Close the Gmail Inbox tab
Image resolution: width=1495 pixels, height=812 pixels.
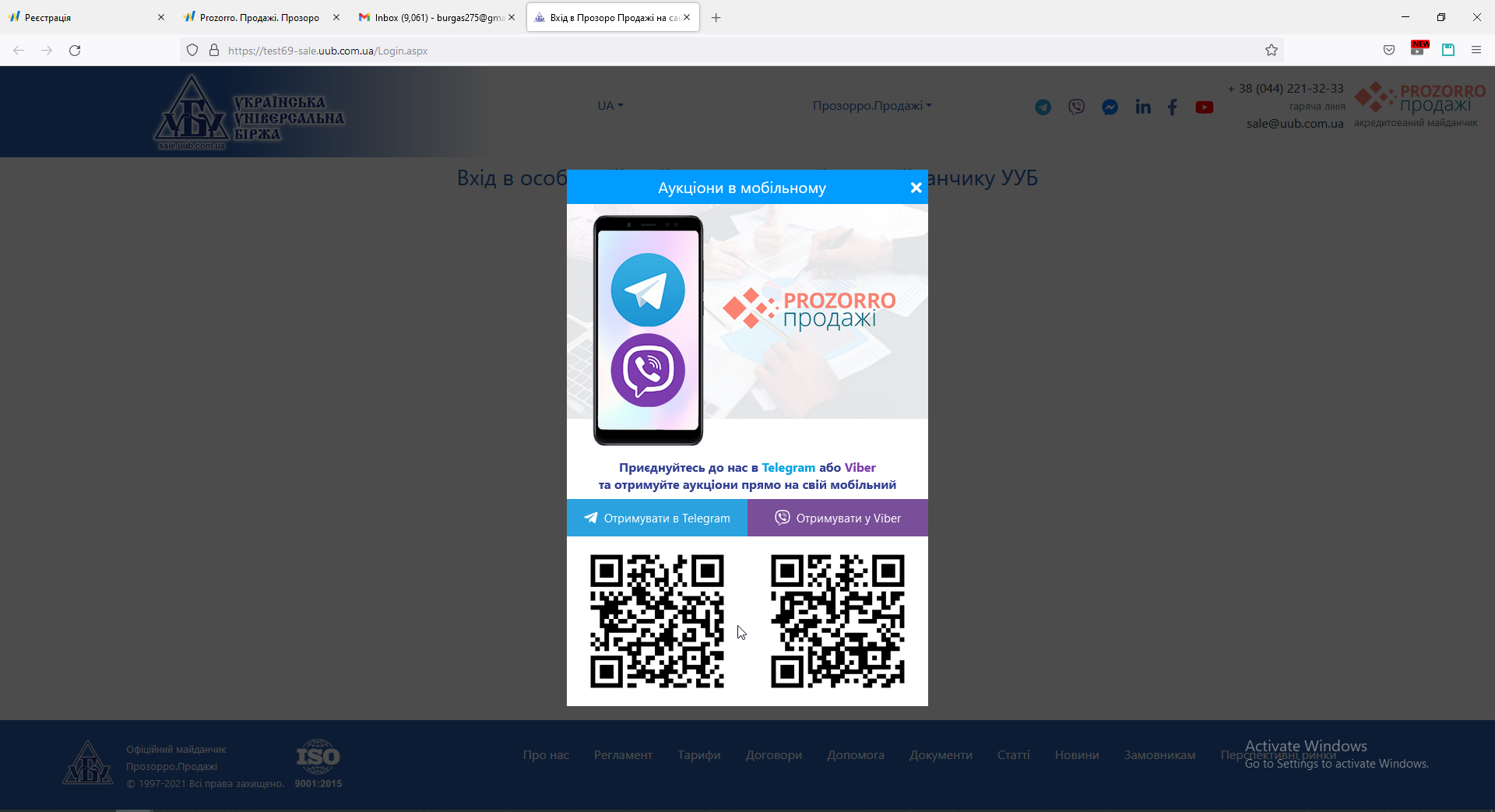512,17
